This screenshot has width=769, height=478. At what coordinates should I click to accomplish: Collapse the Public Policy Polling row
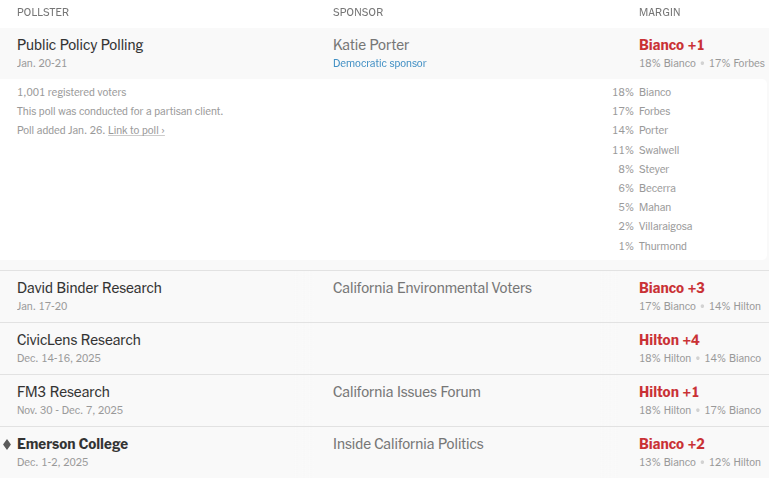point(80,45)
